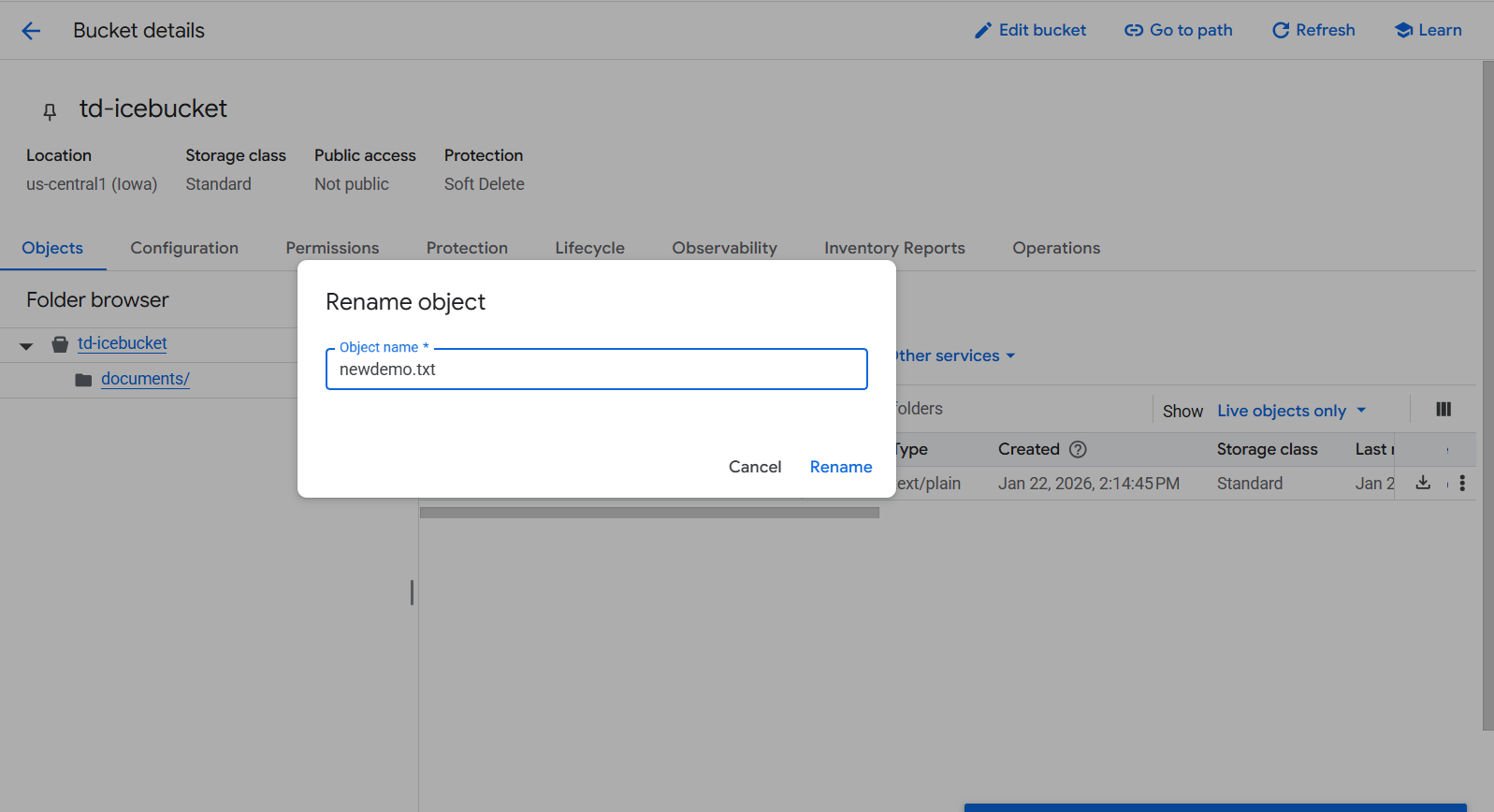1494x812 pixels.
Task: Click the Object name input field
Action: [596, 370]
